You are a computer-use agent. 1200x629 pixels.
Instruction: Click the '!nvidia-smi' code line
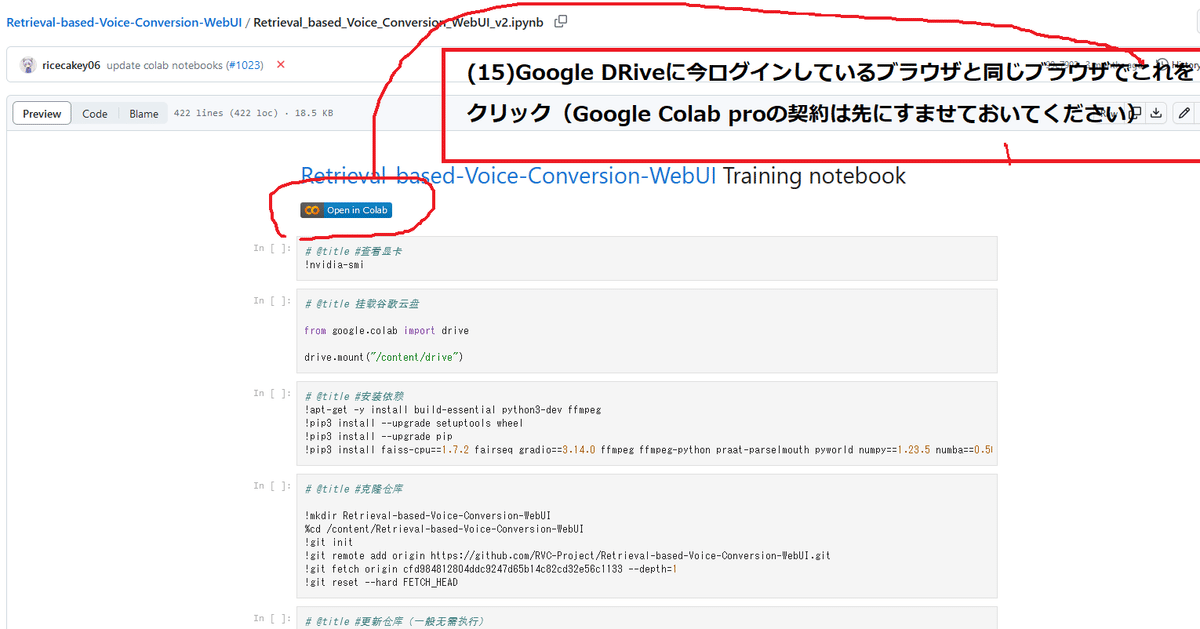[x=334, y=265]
